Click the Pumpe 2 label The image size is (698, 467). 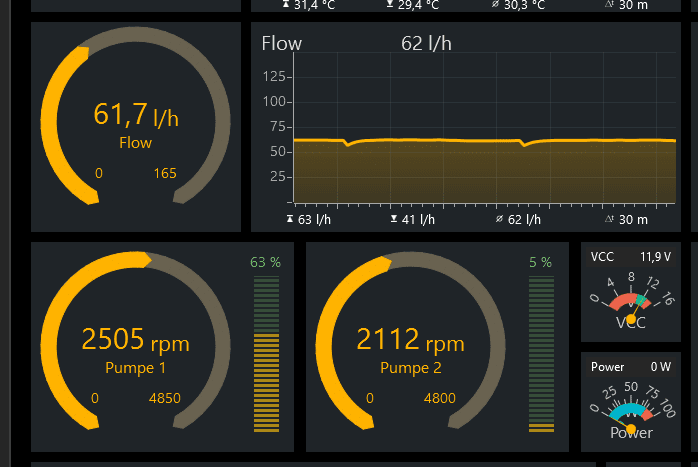pos(410,368)
